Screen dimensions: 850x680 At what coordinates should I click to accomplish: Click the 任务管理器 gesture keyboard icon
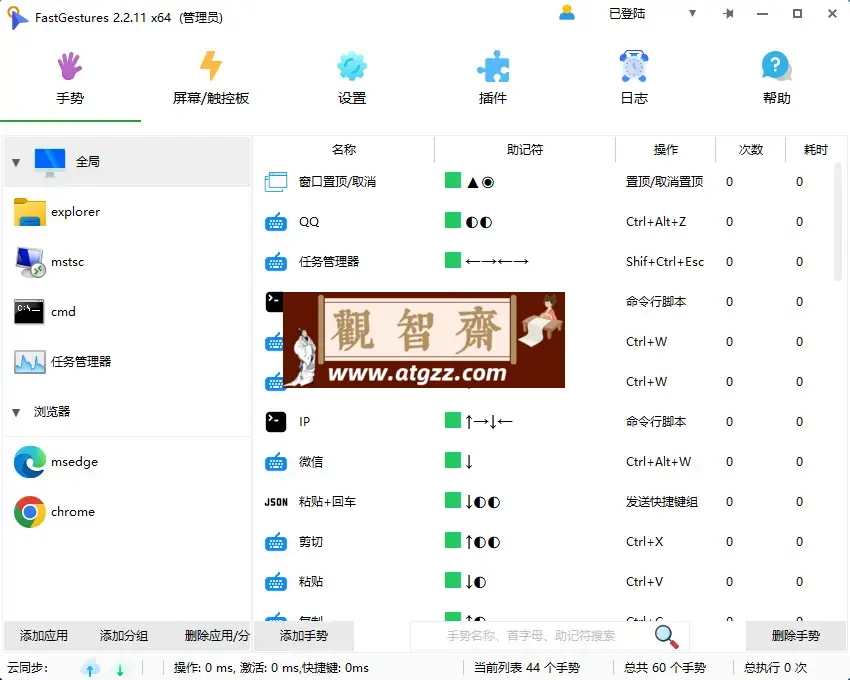coord(276,262)
